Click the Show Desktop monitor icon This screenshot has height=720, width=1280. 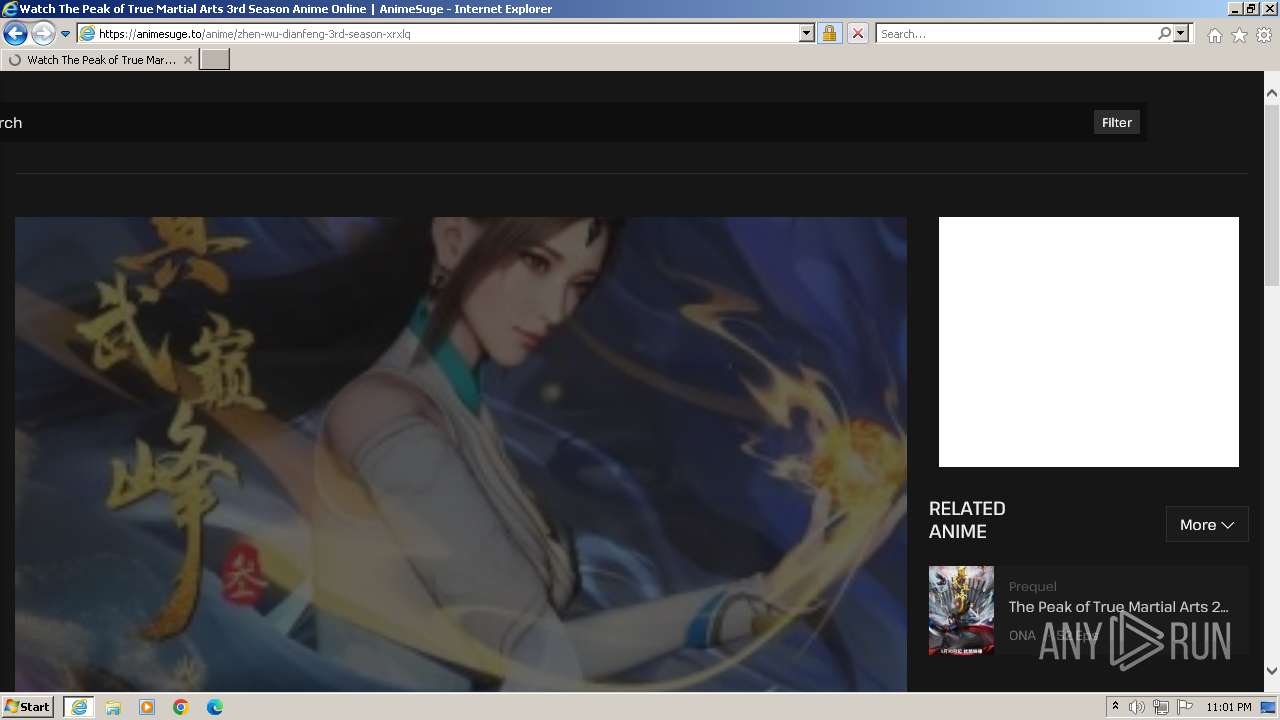1269,707
